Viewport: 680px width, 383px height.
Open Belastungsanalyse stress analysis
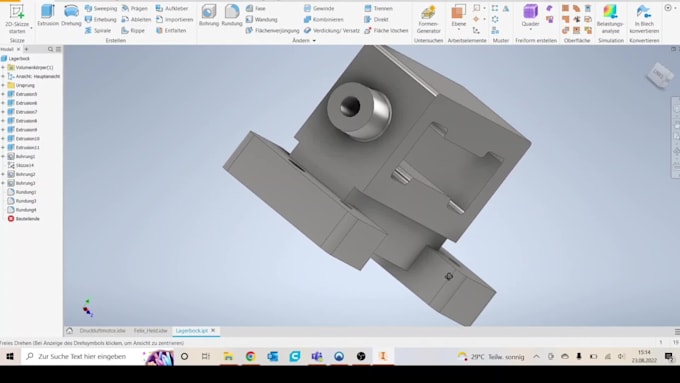point(610,19)
